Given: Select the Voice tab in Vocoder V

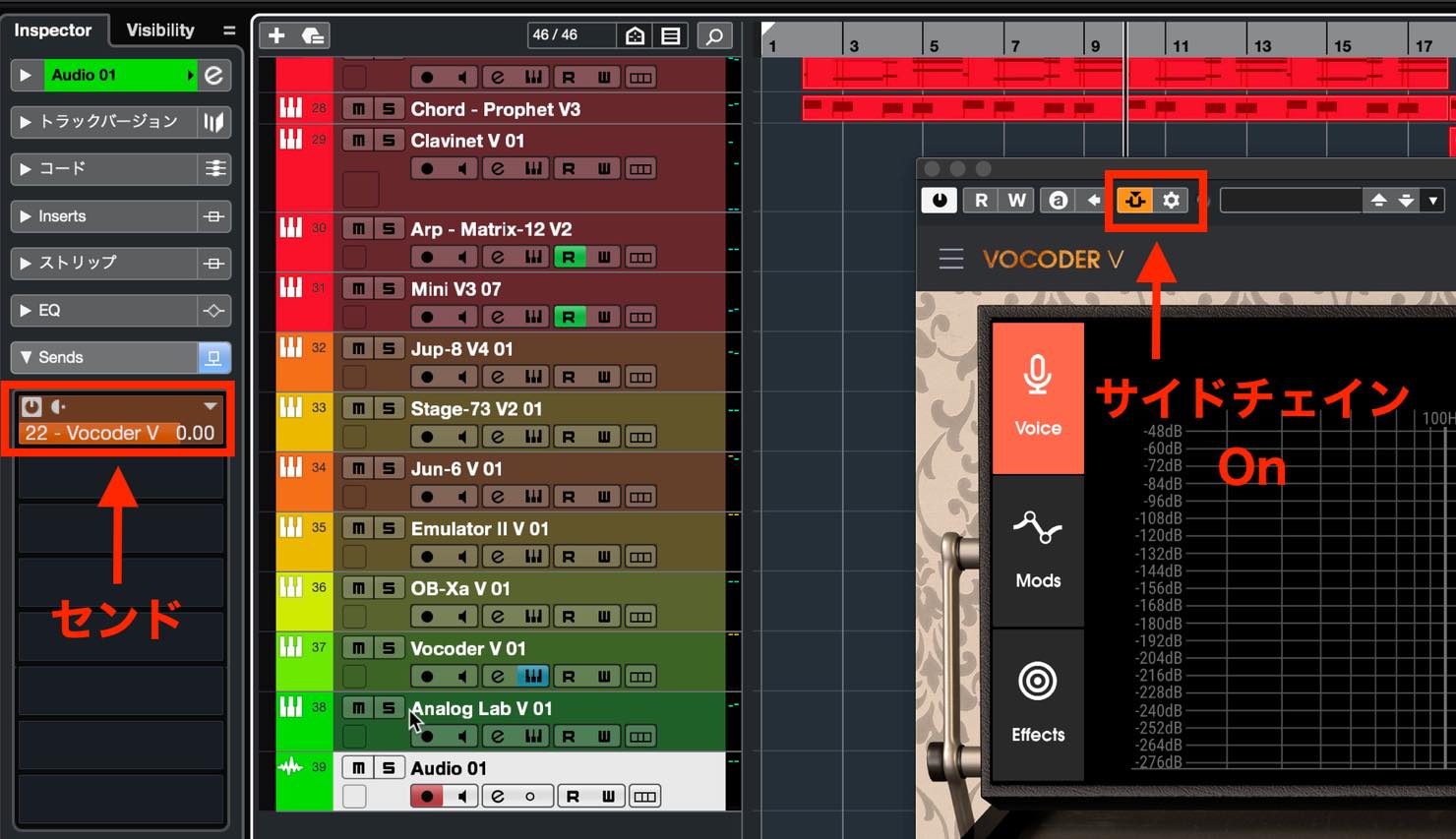Looking at the screenshot, I should point(1038,398).
